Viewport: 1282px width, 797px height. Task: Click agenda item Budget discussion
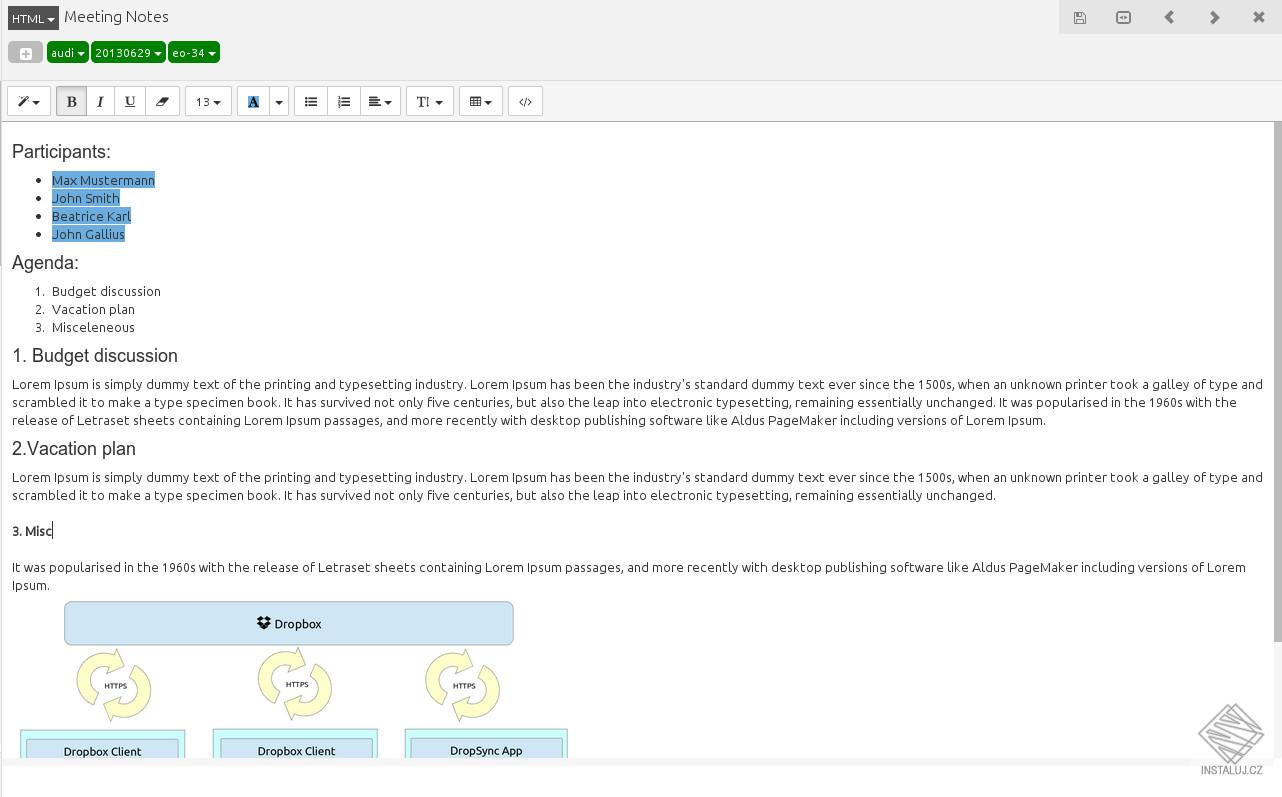106,291
